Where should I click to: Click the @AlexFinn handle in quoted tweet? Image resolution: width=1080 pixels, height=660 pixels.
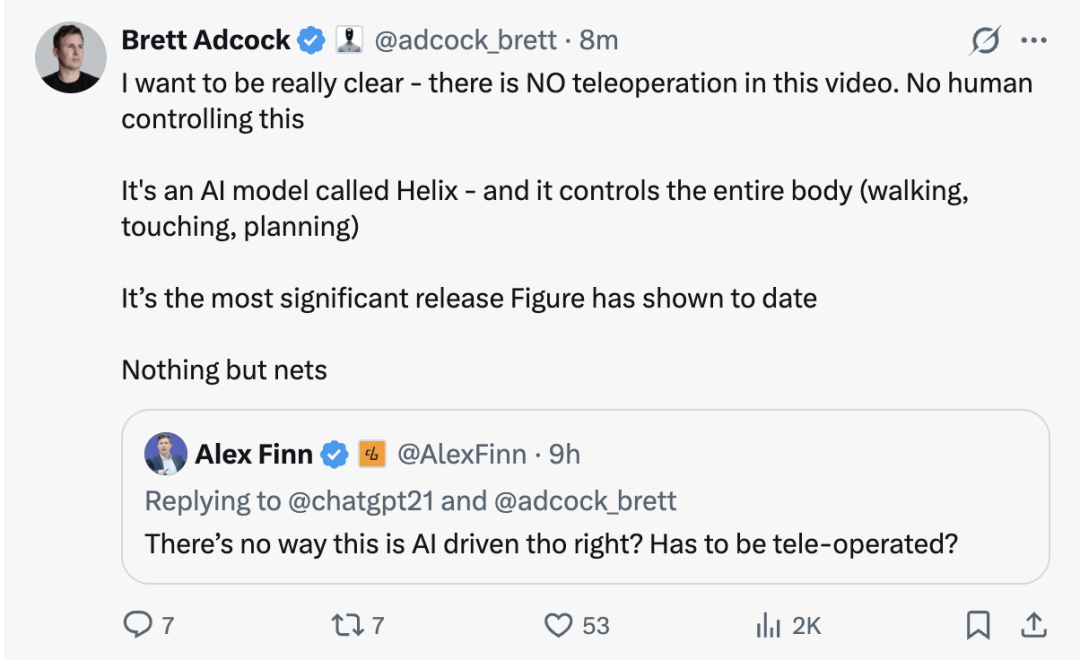tap(461, 455)
